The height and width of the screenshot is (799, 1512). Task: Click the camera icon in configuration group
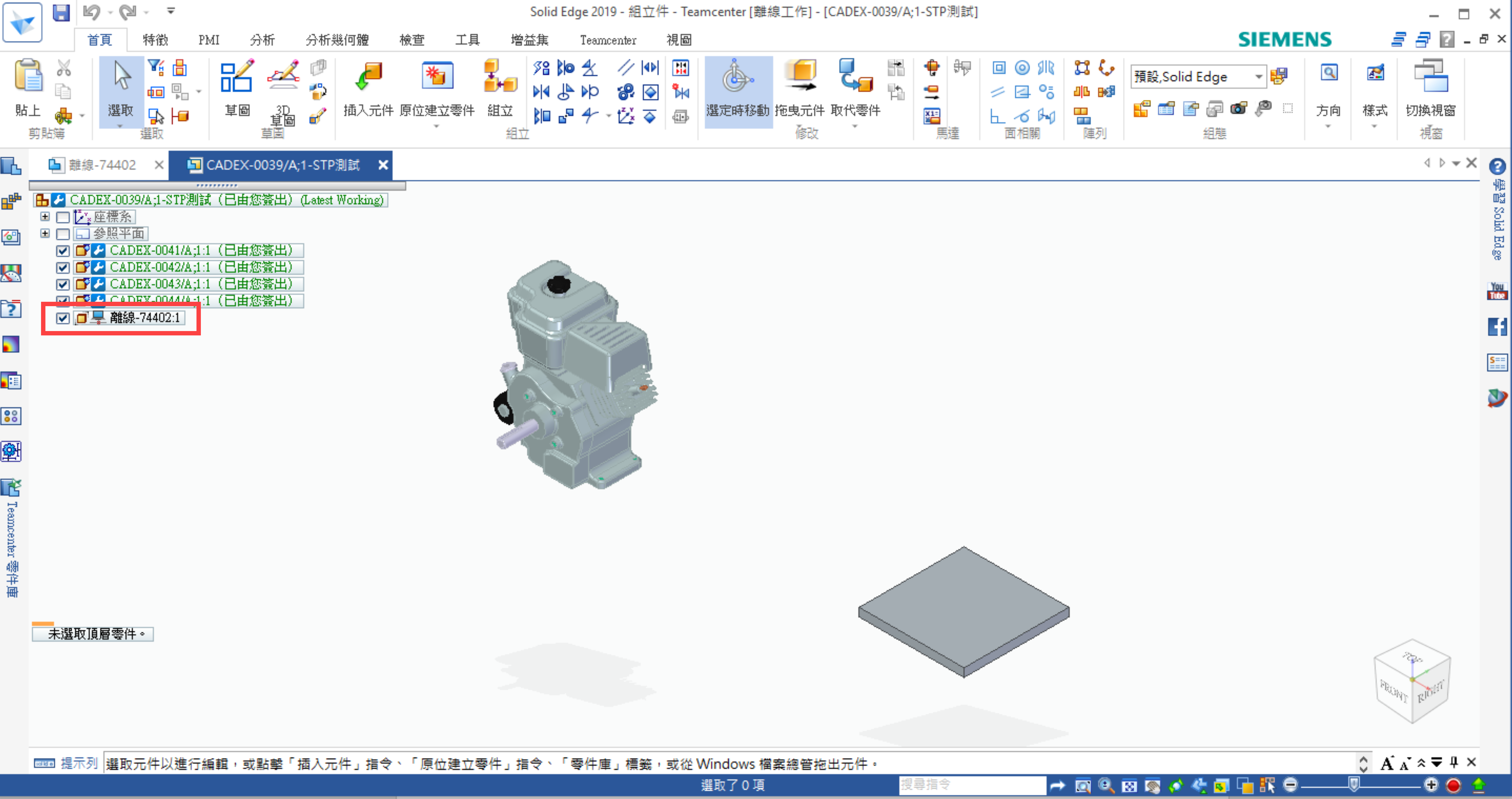pos(1238,108)
